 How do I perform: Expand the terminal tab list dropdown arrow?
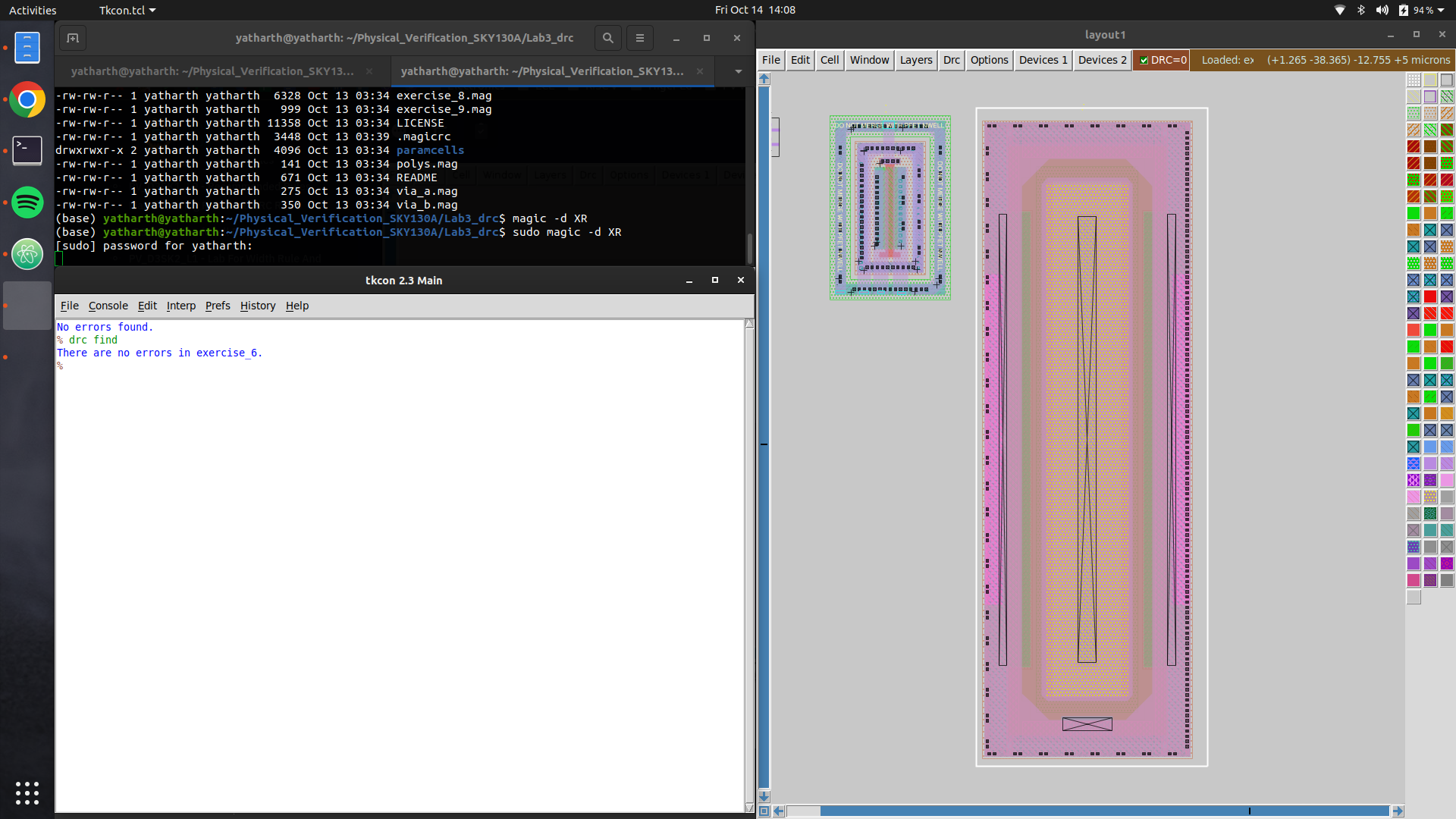tap(738, 71)
